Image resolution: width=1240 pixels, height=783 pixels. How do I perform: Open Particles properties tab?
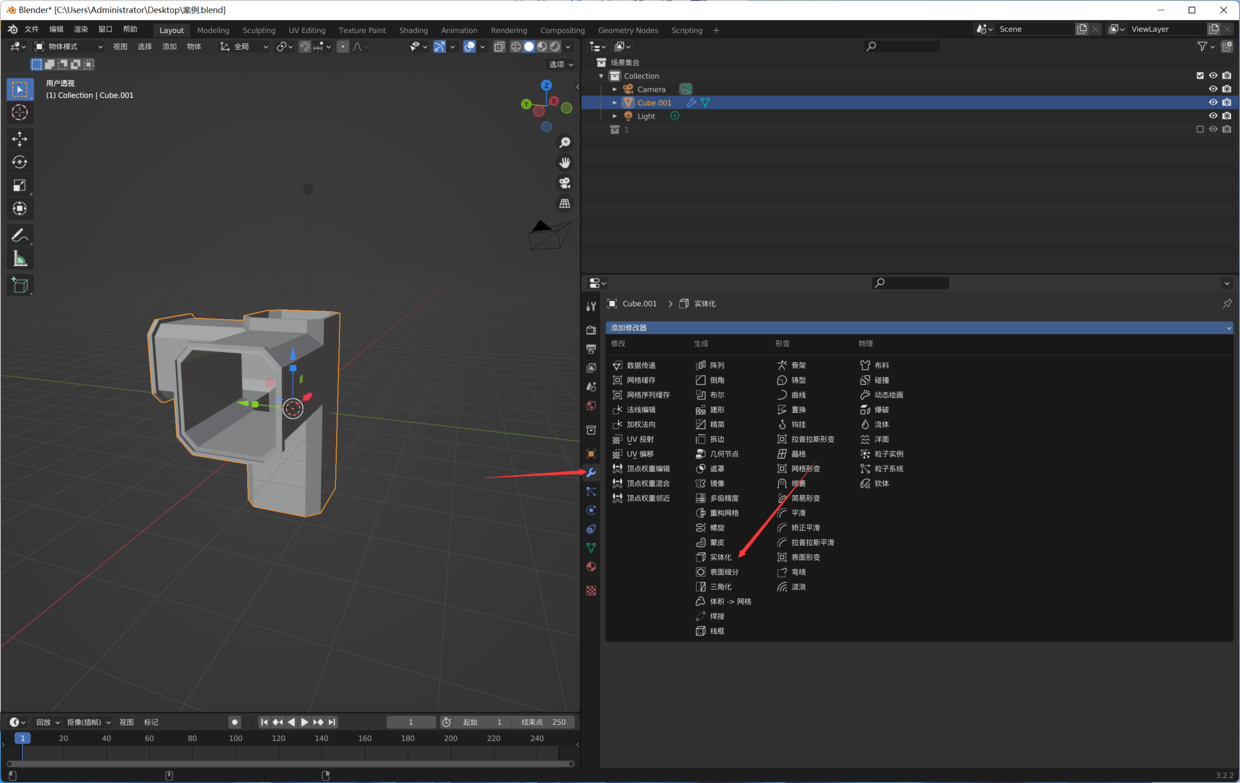point(591,491)
